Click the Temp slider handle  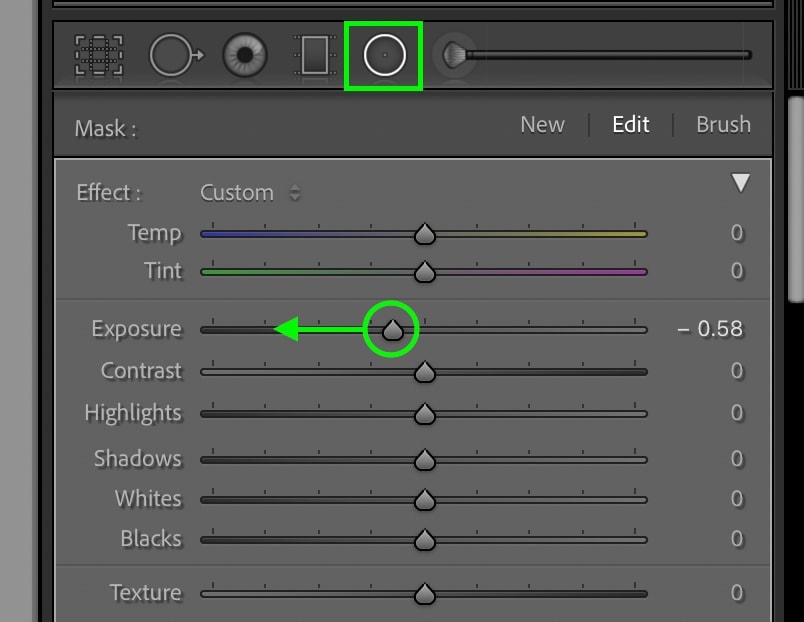[425, 234]
